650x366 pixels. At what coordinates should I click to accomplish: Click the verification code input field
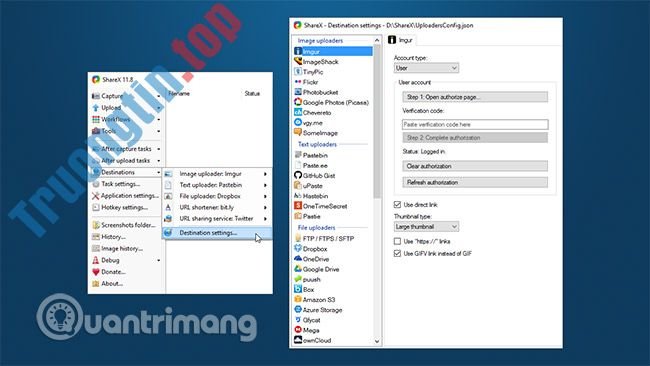[475, 124]
